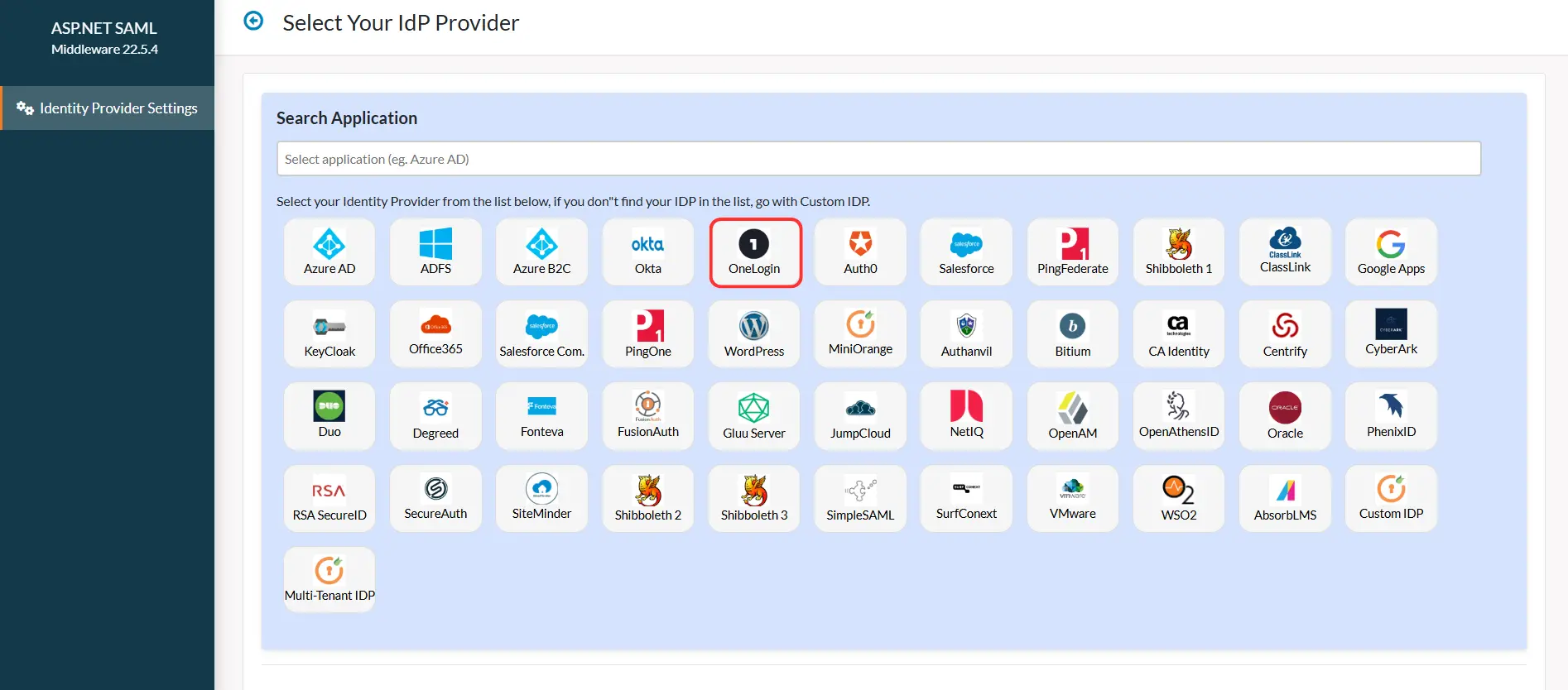This screenshot has width=1568, height=690.
Task: Select MiniOrange as the IdP
Action: [x=860, y=334]
